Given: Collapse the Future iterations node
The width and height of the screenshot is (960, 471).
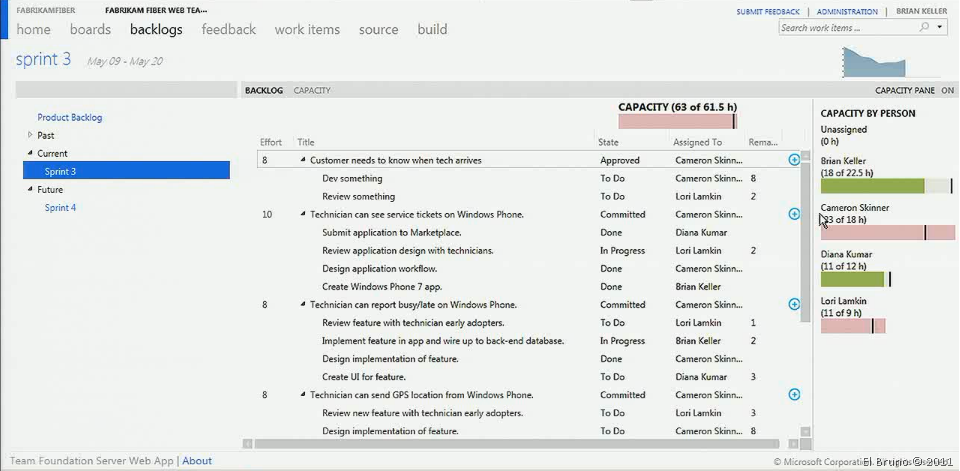Looking at the screenshot, I should pos(30,189).
